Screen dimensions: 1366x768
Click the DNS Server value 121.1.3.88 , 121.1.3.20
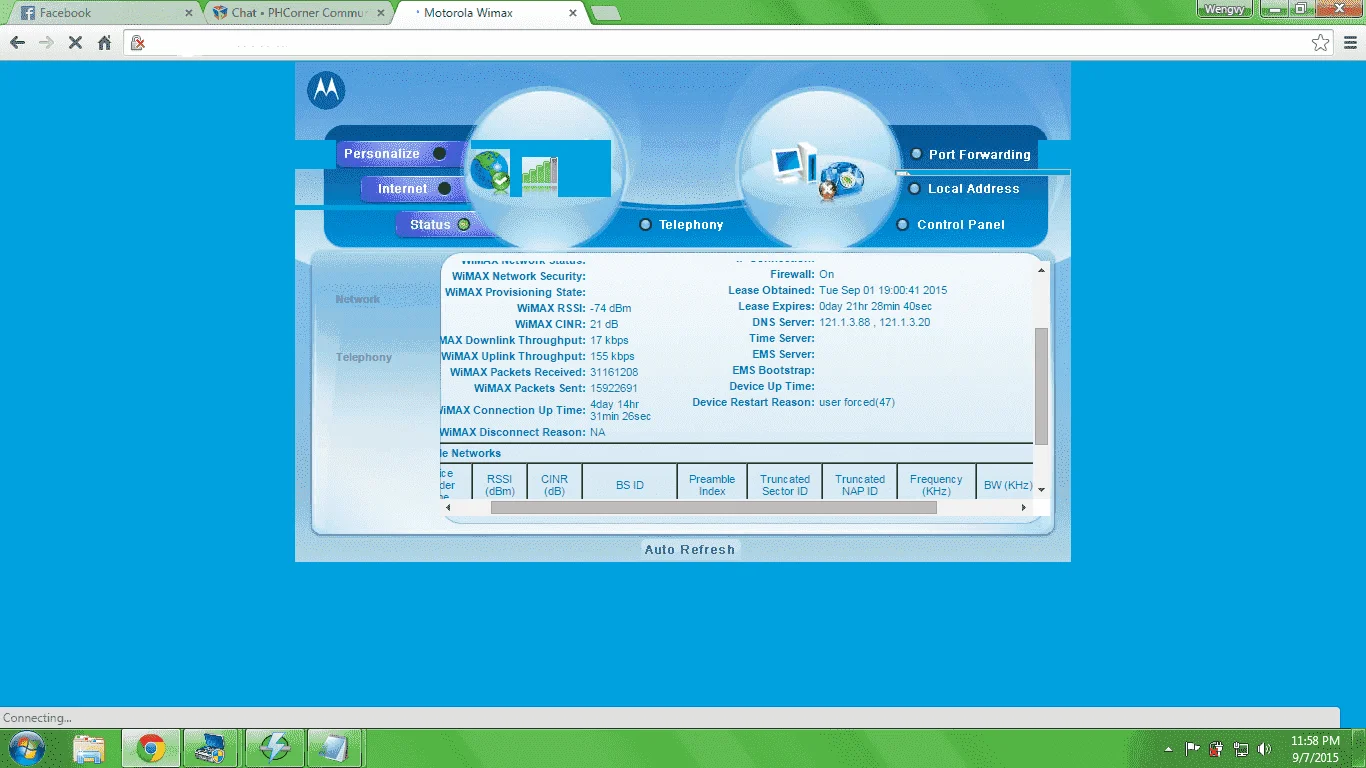tap(875, 322)
